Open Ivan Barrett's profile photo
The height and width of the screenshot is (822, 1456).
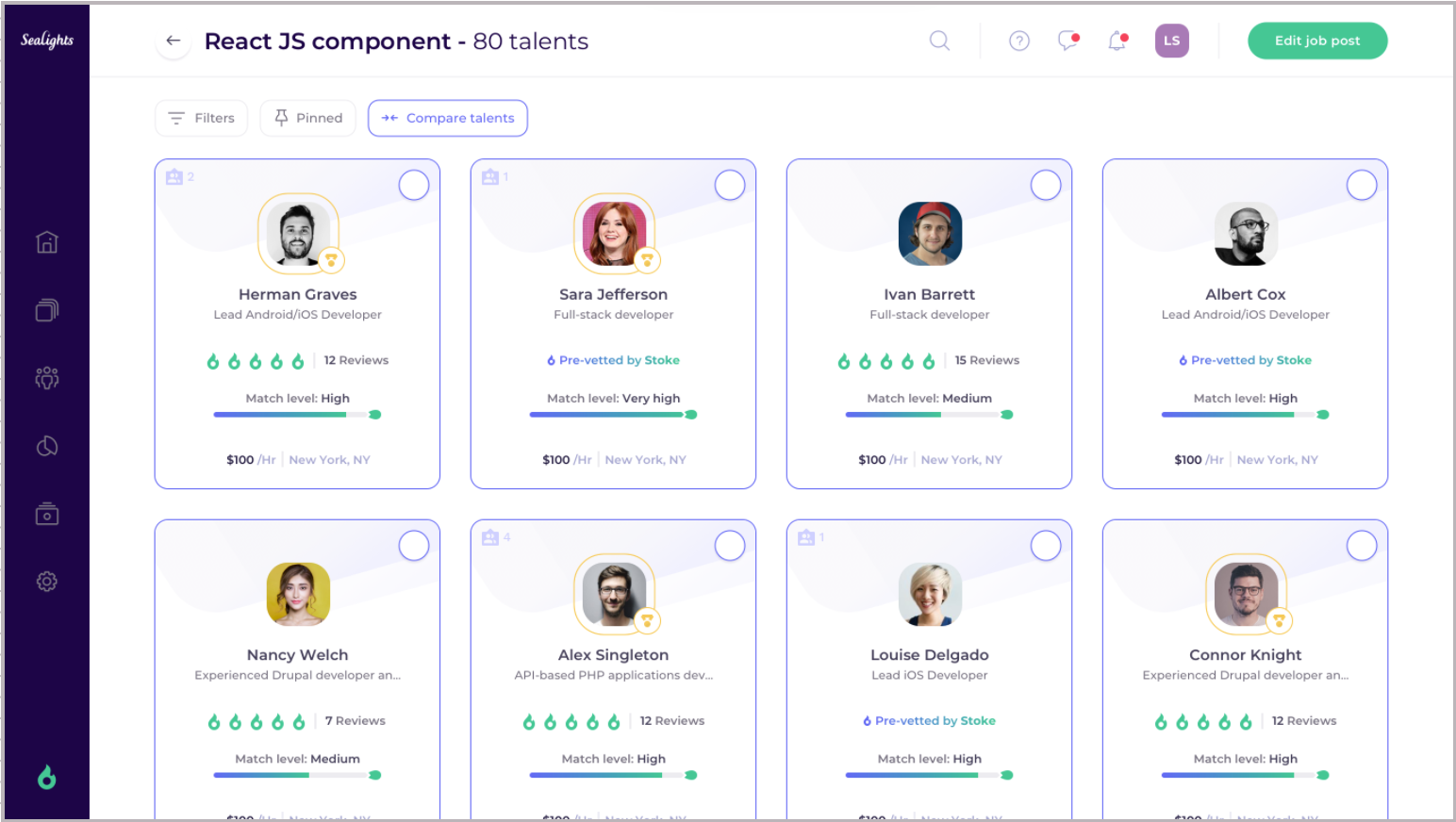pyautogui.click(x=930, y=233)
